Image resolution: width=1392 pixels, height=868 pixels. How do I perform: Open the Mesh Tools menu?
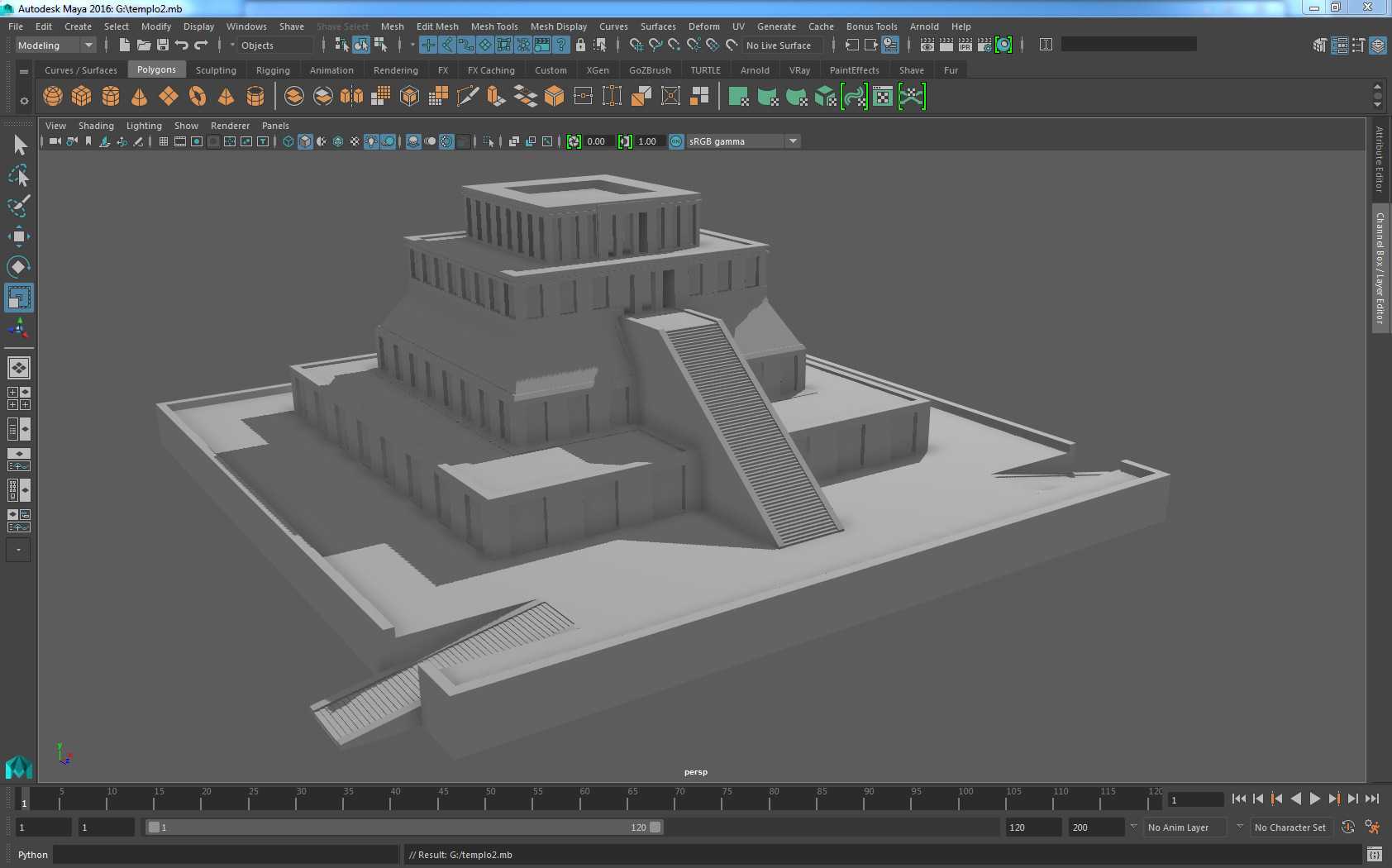494,26
